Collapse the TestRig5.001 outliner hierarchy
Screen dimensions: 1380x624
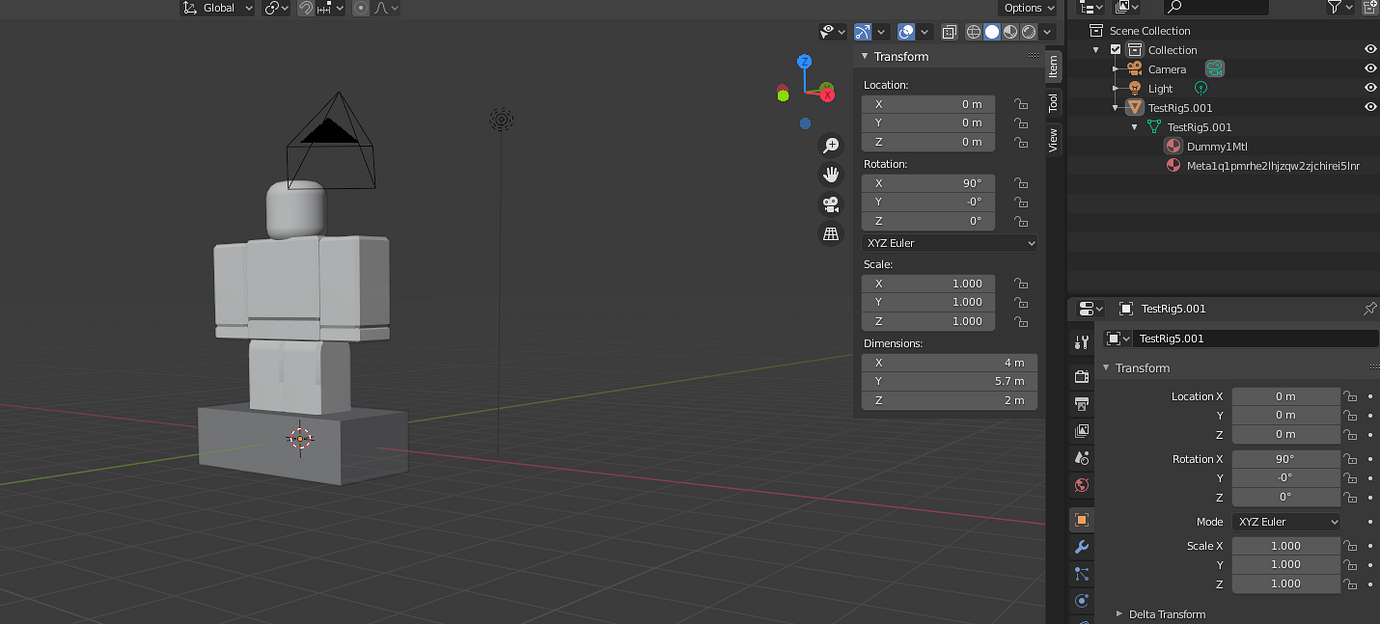1114,107
